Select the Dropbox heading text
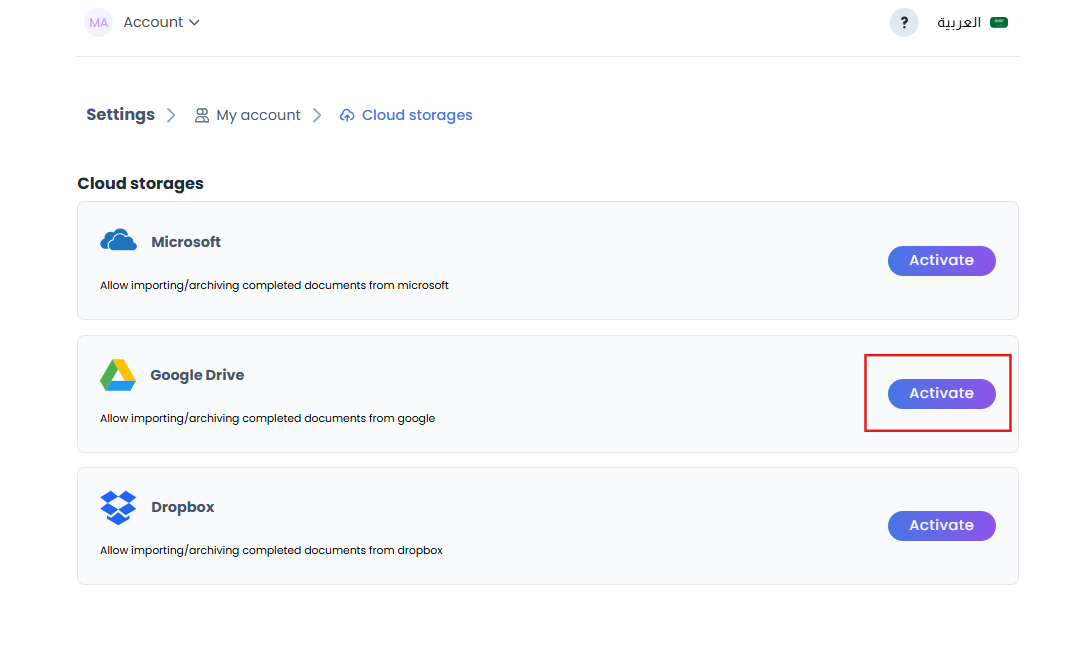 point(182,507)
